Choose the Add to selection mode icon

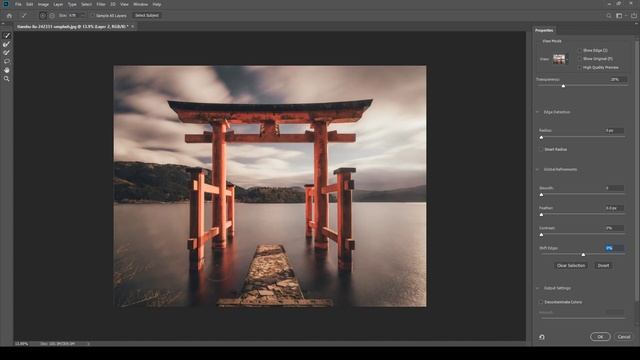coord(42,16)
